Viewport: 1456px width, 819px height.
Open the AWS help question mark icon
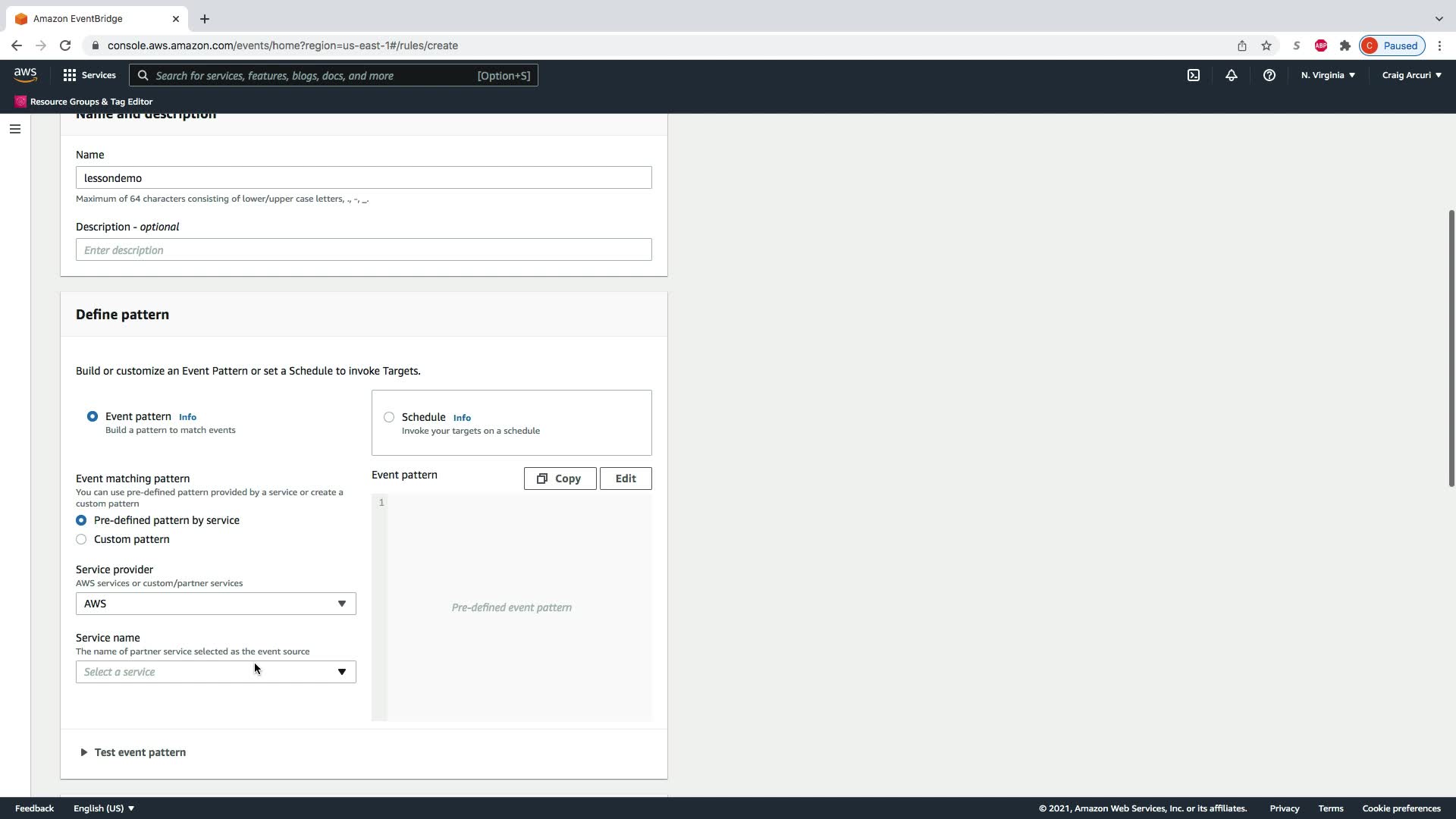(1269, 75)
